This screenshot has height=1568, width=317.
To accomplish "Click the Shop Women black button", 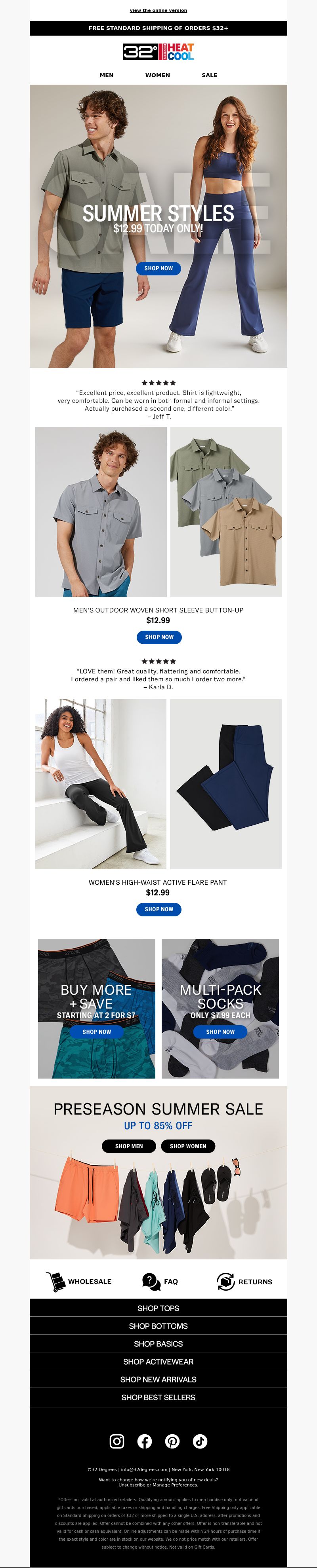I will [188, 1146].
